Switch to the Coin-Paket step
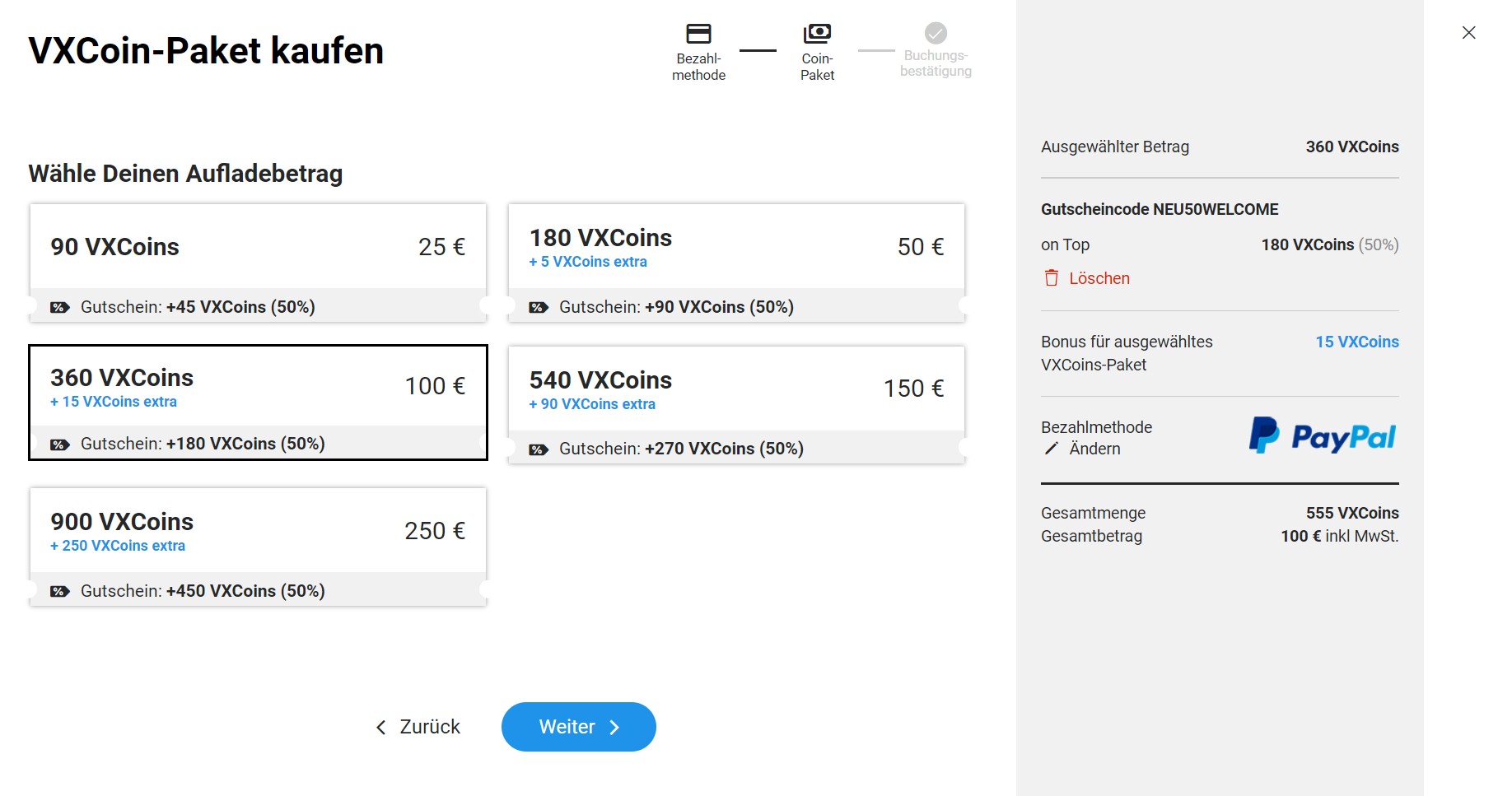The height and width of the screenshot is (796, 1512). click(x=817, y=49)
